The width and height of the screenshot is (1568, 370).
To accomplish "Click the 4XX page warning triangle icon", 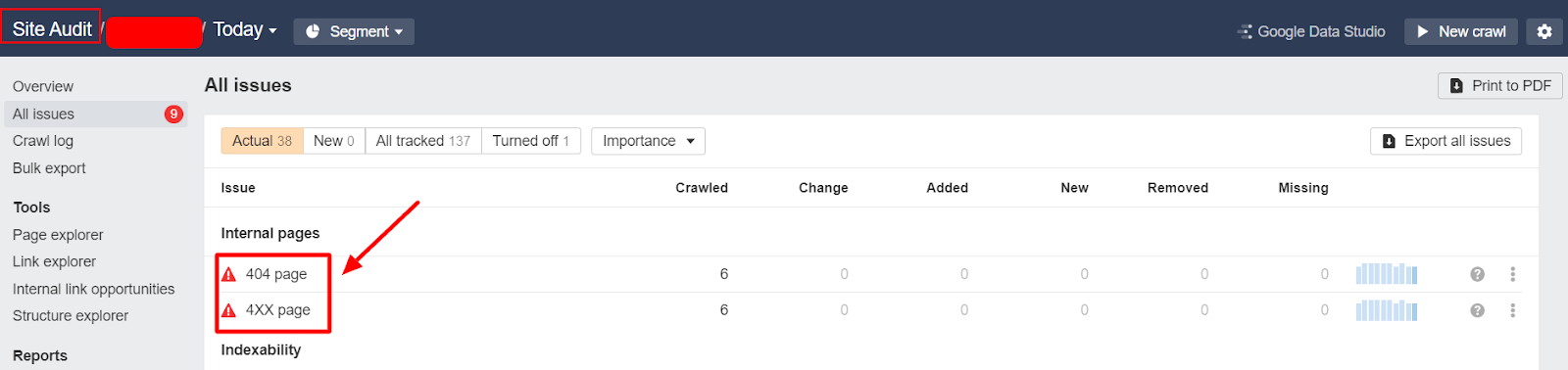I will (x=228, y=310).
